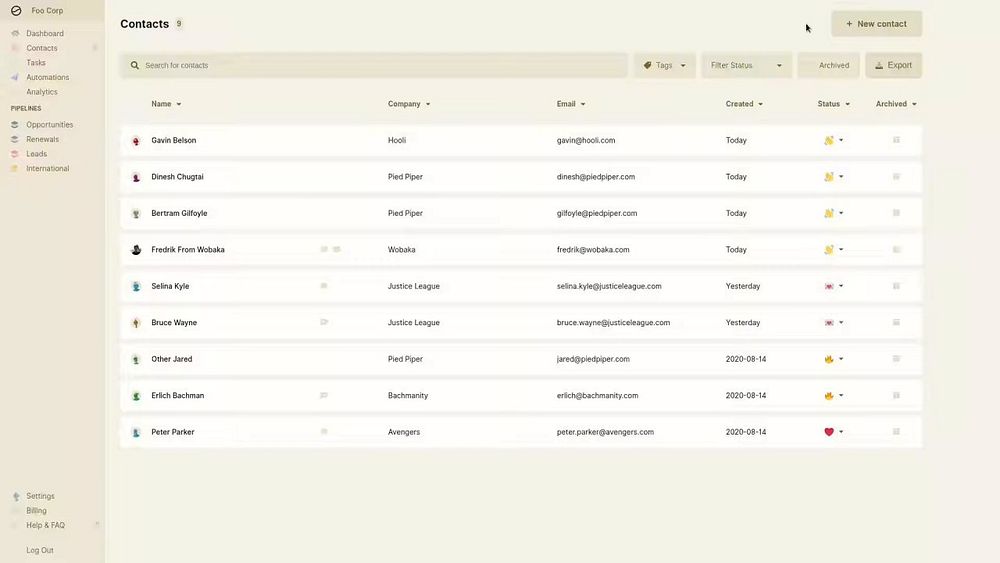Click the email peter.parker@avengers.com

coord(605,432)
